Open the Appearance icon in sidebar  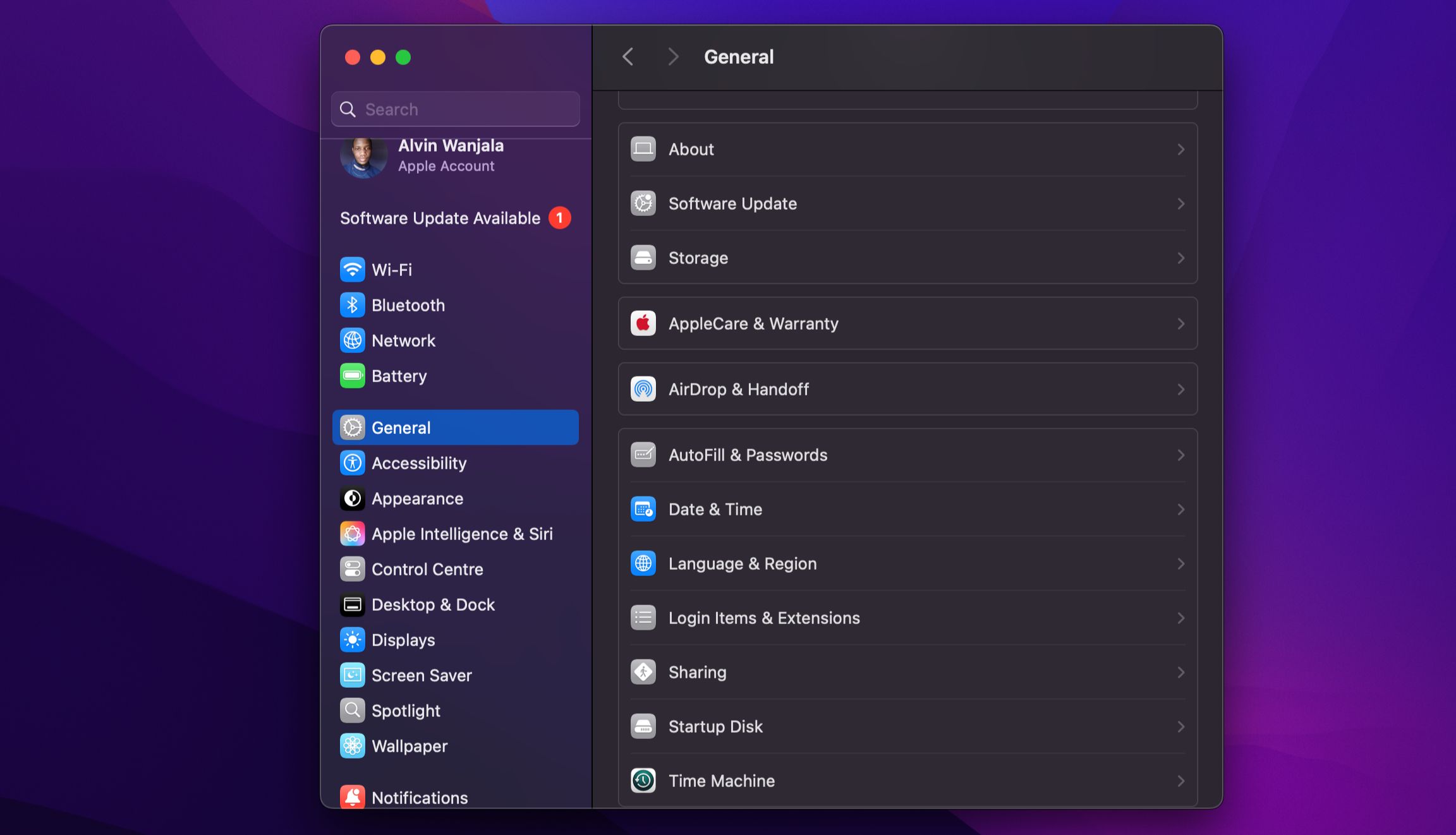coord(353,498)
